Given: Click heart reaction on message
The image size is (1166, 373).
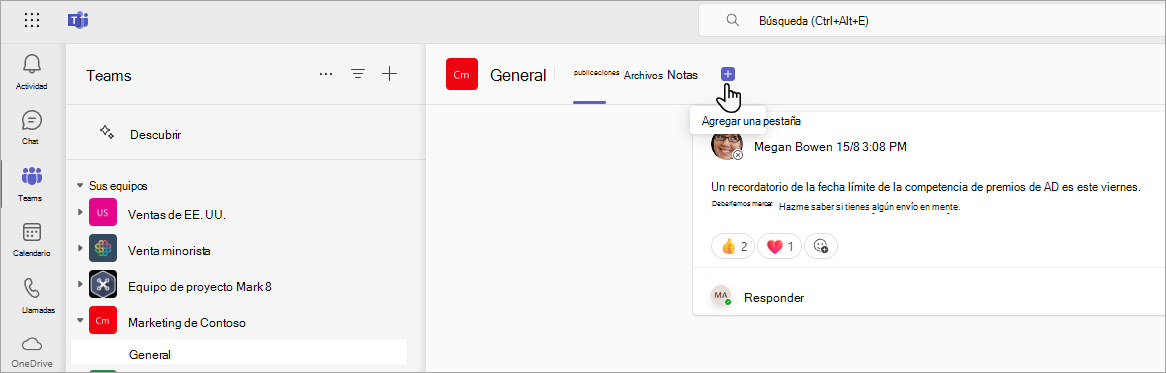Looking at the screenshot, I should pos(779,246).
